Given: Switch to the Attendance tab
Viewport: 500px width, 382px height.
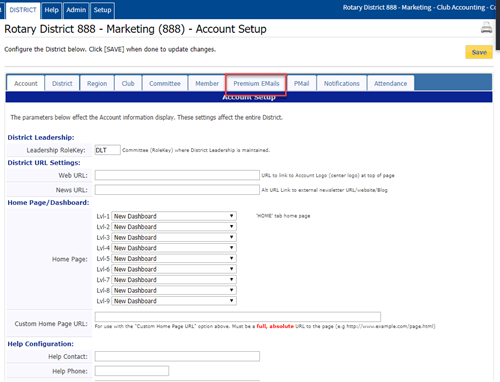Looking at the screenshot, I should tap(390, 83).
